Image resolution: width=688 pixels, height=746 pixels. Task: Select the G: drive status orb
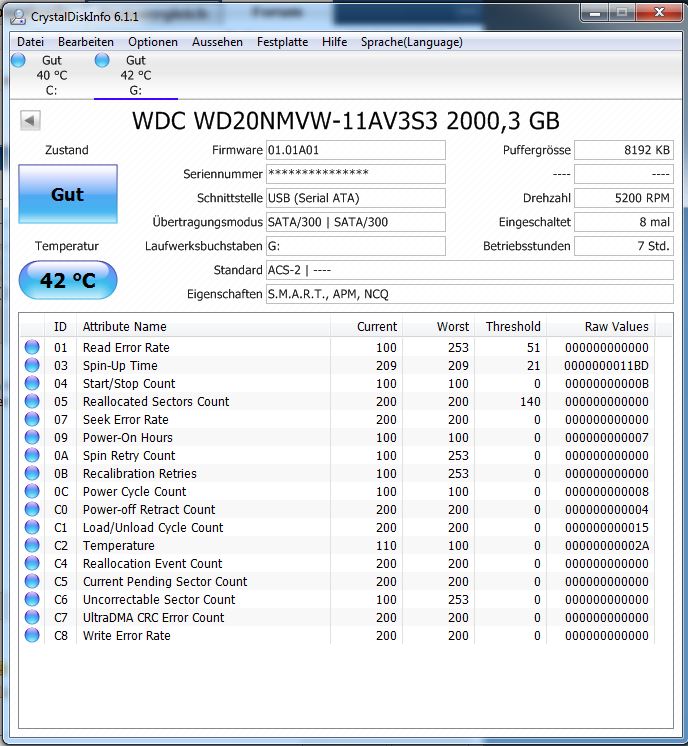click(102, 60)
